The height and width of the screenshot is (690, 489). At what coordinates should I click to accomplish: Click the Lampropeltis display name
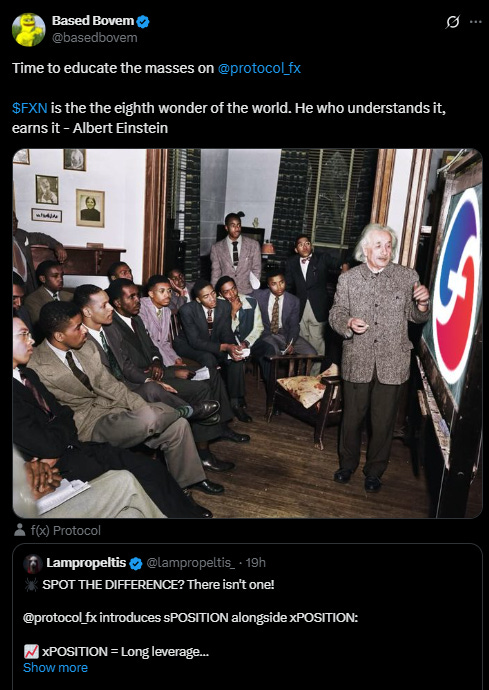click(86, 563)
